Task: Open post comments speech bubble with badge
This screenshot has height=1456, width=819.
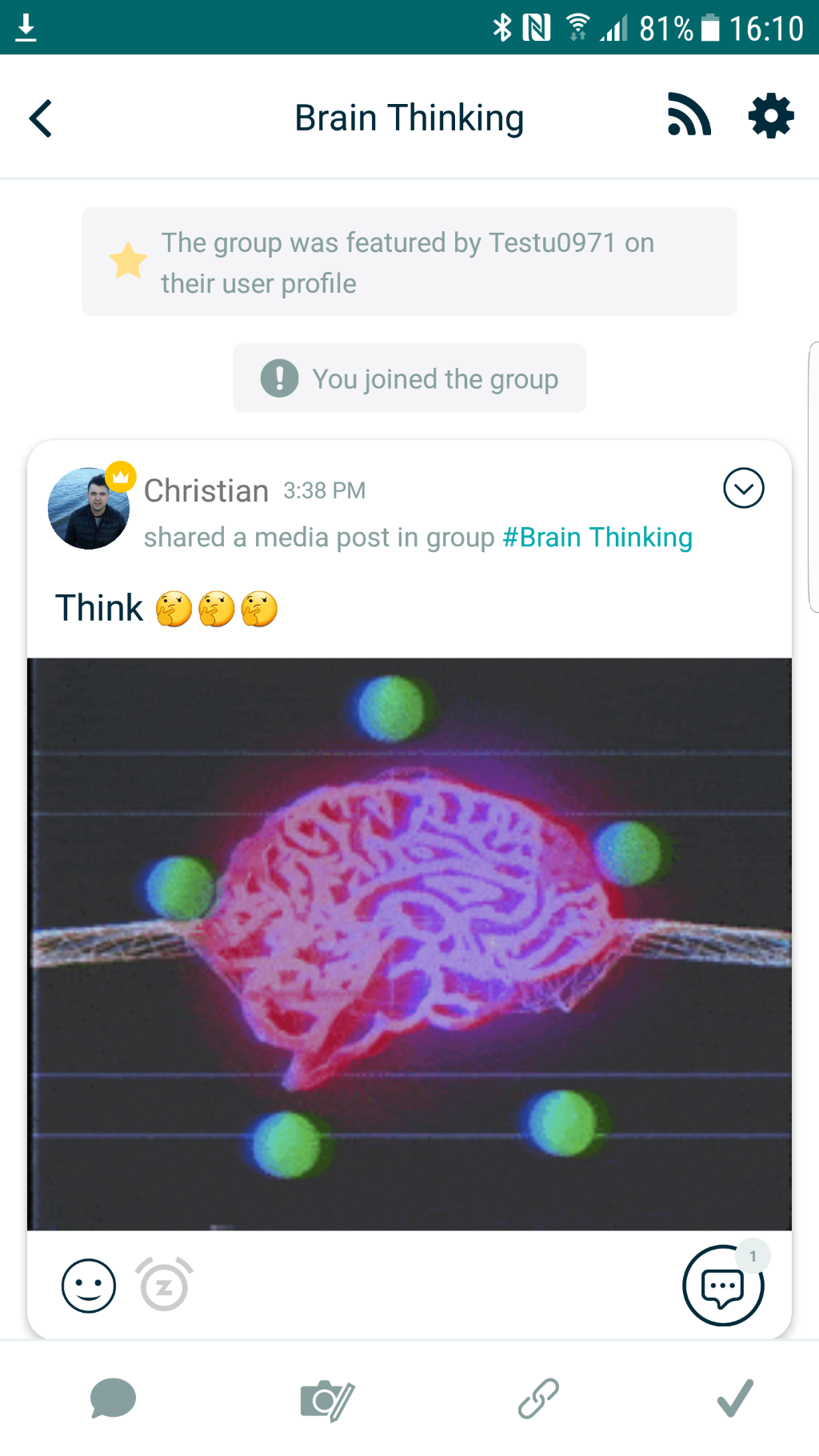Action: [724, 1285]
